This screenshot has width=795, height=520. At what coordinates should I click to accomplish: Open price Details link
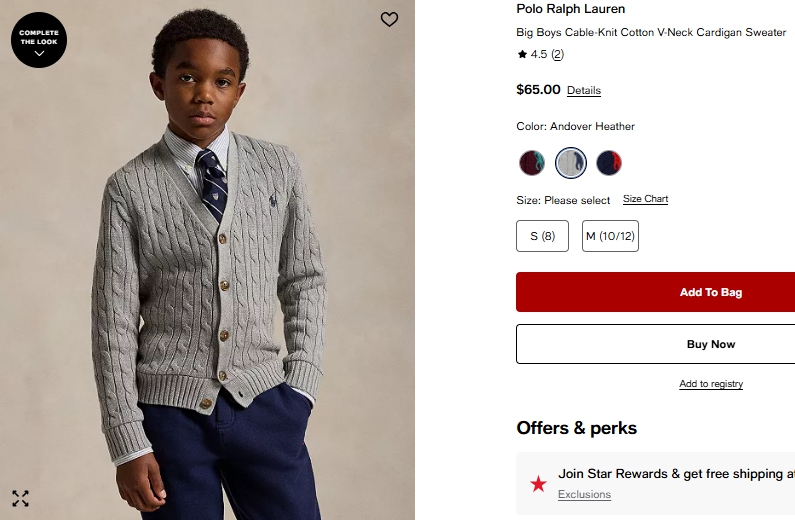(x=584, y=91)
